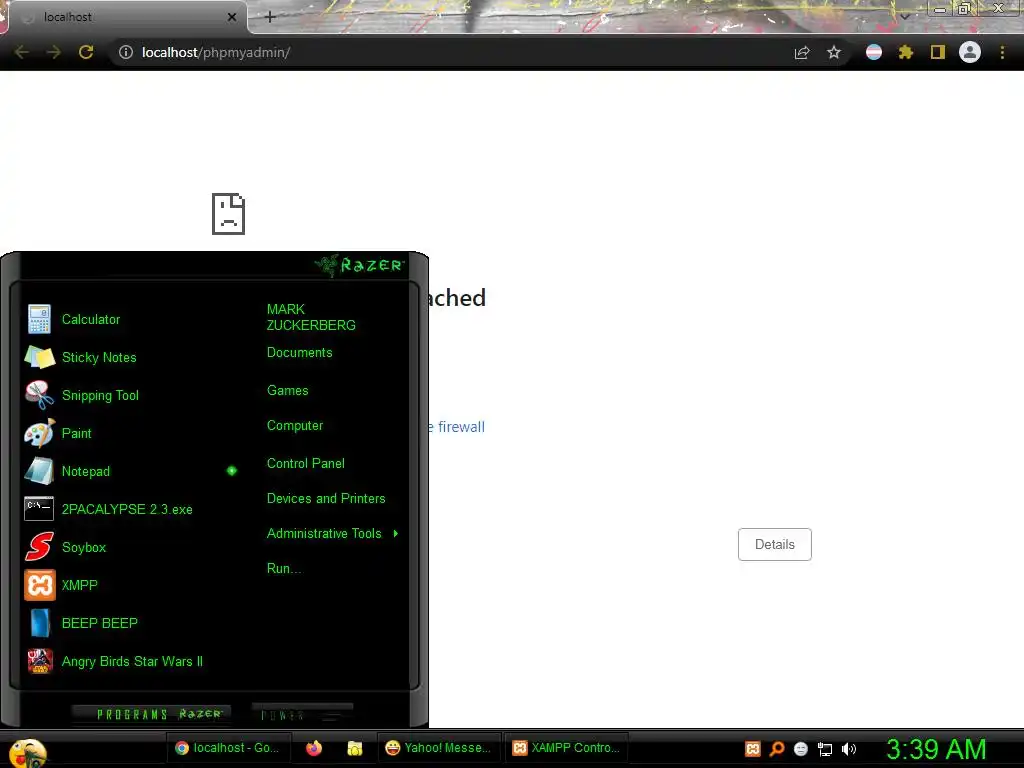Viewport: 1024px width, 768px height.
Task: Open the Run... dialog entry
Action: click(x=284, y=569)
